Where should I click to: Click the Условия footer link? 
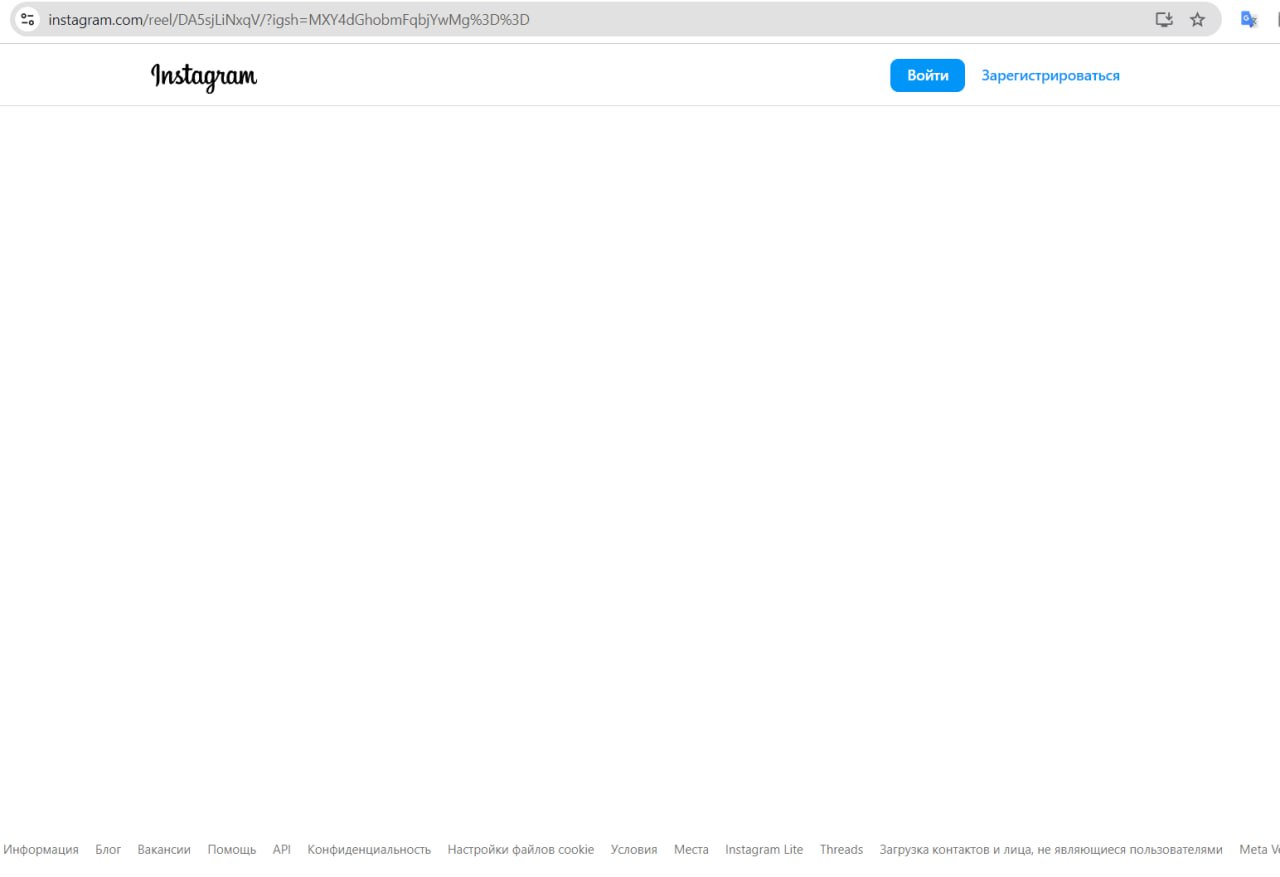click(634, 849)
